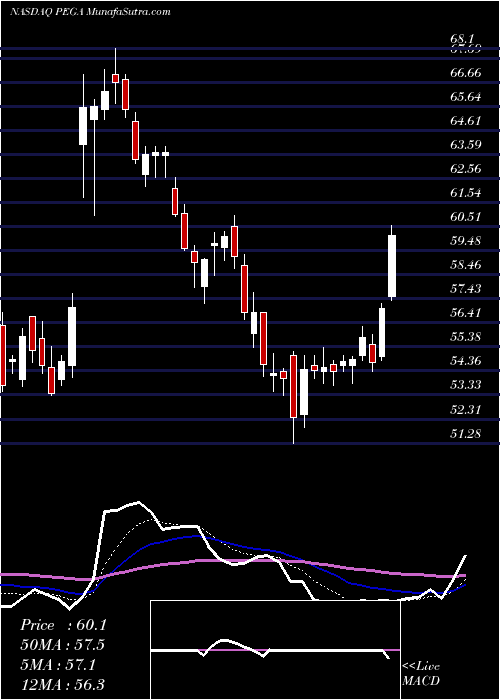Select the 65.64 price axis label
The width and height of the screenshot is (500, 700).
[x=465, y=97]
